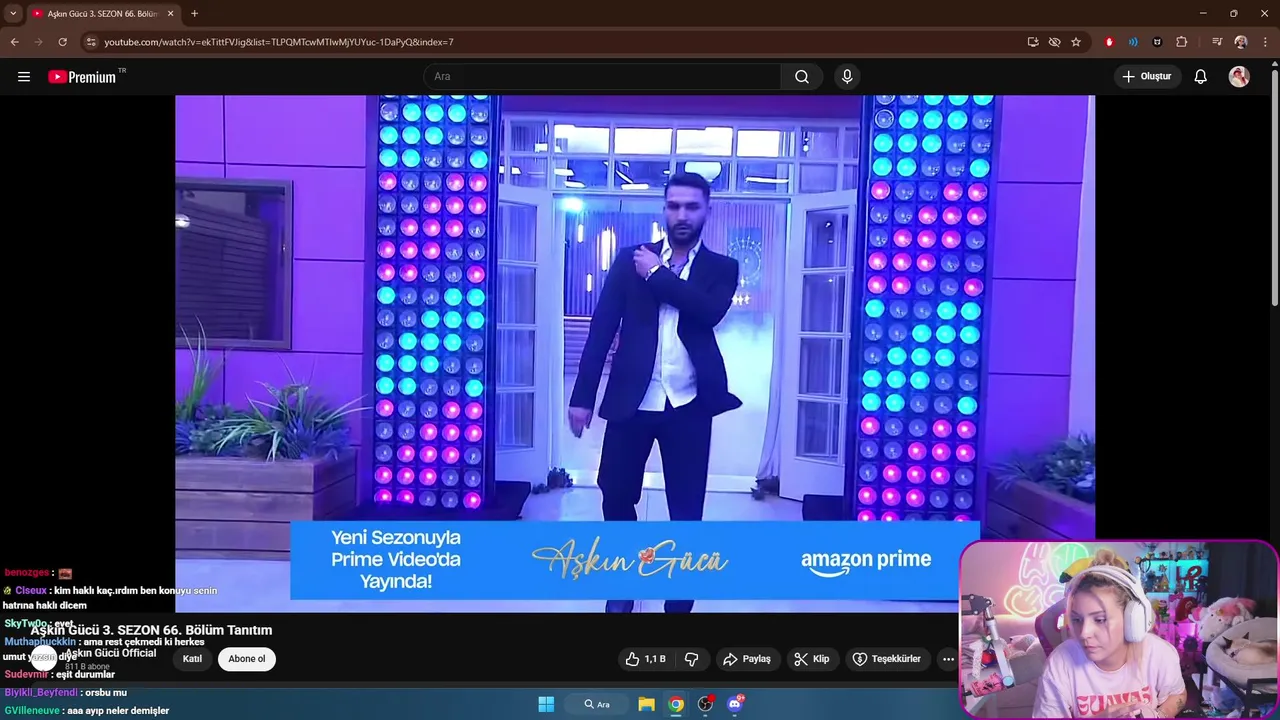Open OBS Studio from the taskbar
Screen dimensions: 1280x720
click(705, 704)
